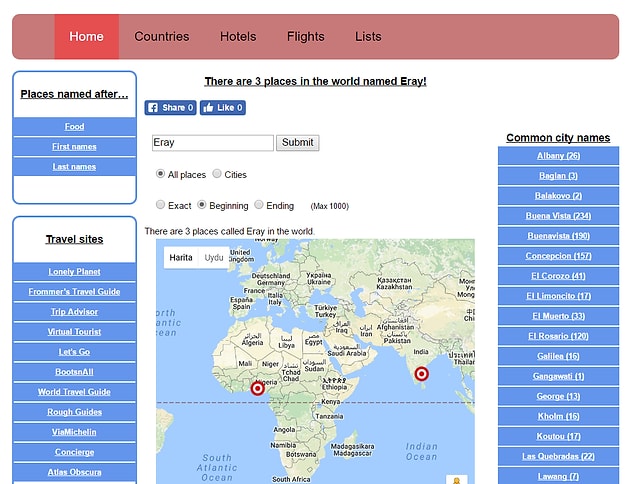The image size is (635, 484).
Task: Open the Lawang (7) city link
Action: pos(558,477)
